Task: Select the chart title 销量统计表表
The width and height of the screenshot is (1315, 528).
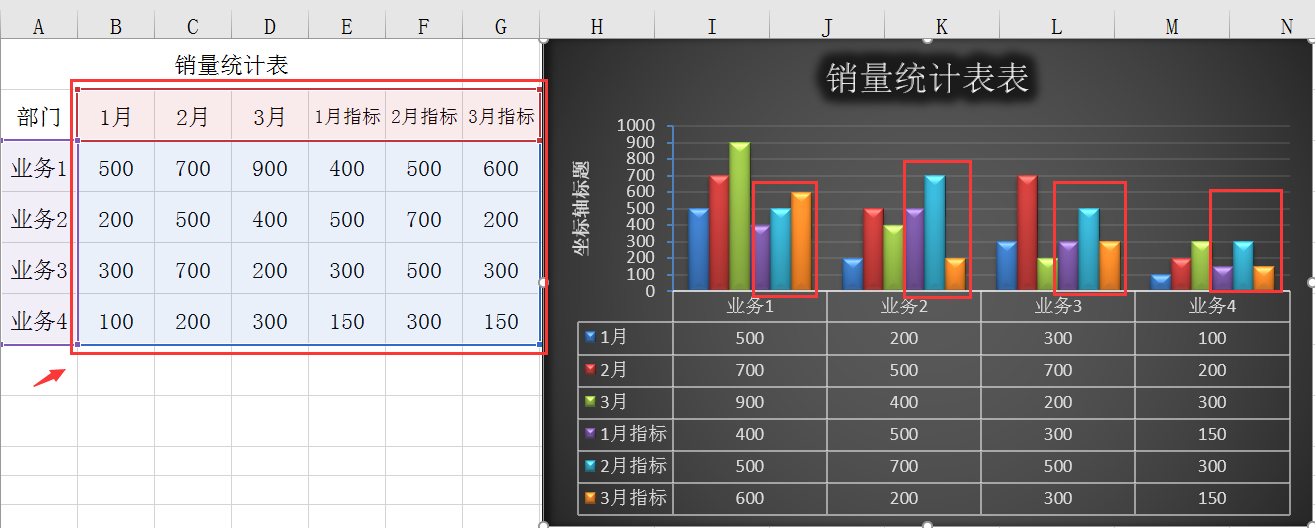Action: [x=927, y=78]
